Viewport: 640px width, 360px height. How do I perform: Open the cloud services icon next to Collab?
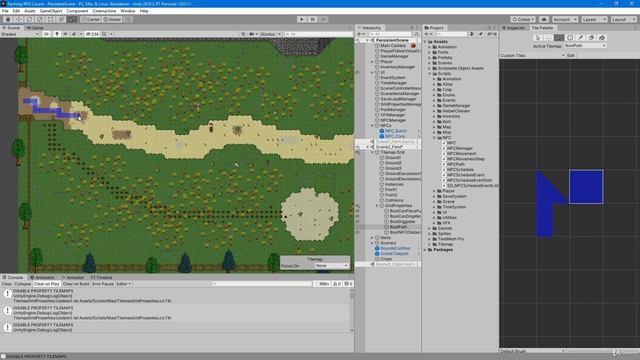[544, 19]
